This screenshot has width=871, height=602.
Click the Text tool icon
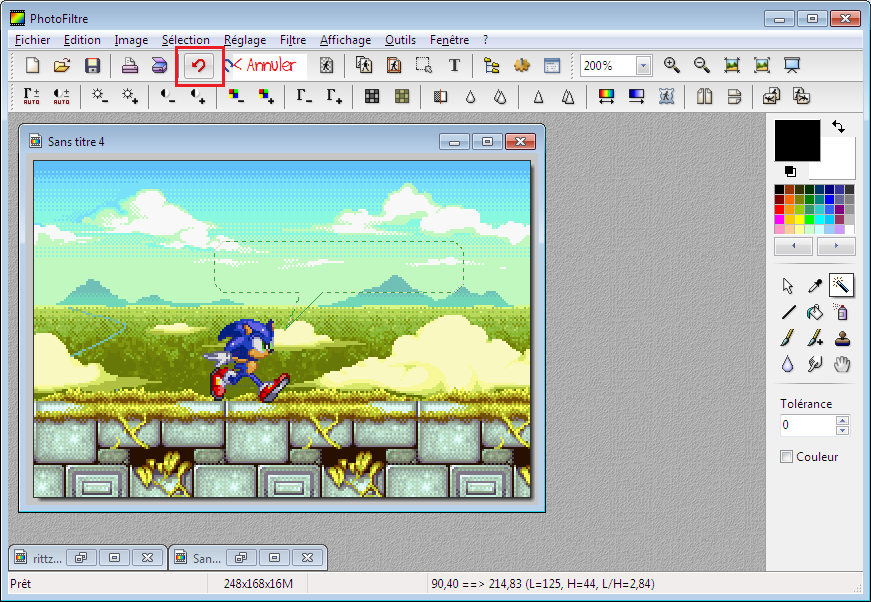[454, 66]
